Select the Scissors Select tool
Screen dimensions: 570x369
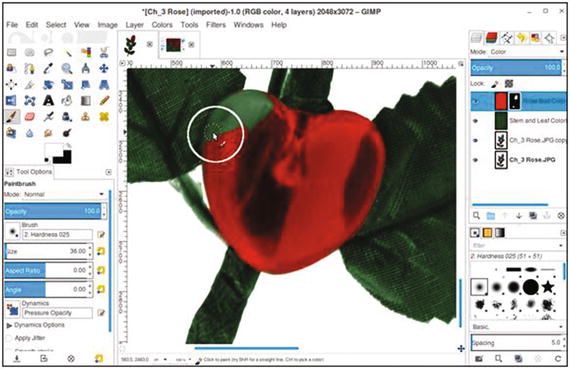[x=104, y=53]
